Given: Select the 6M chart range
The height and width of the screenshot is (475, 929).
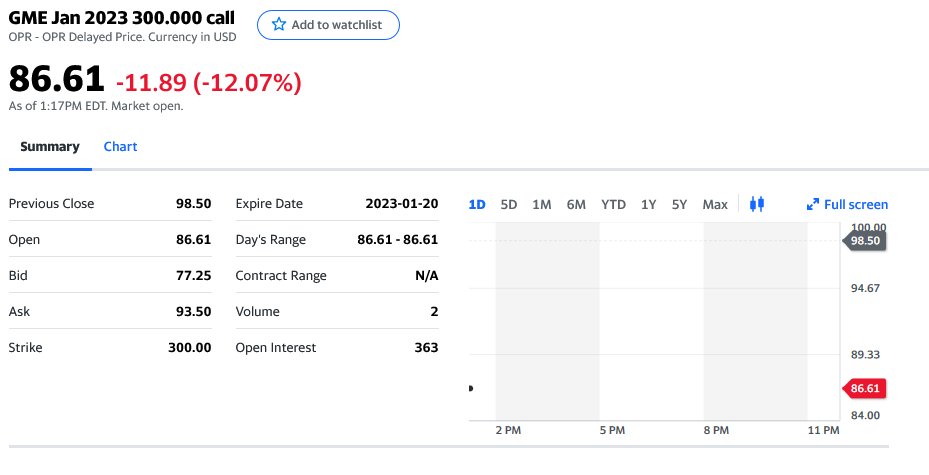Looking at the screenshot, I should pyautogui.click(x=576, y=205).
